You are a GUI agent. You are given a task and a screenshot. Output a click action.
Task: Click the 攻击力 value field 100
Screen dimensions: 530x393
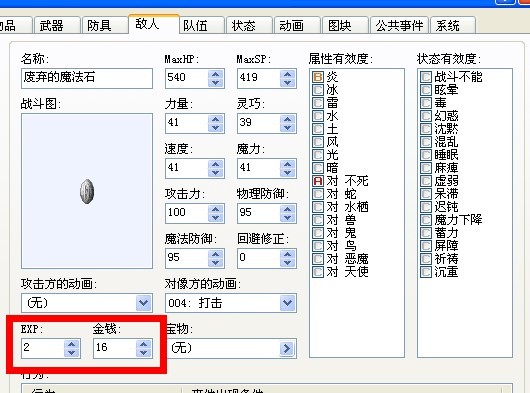coord(187,213)
